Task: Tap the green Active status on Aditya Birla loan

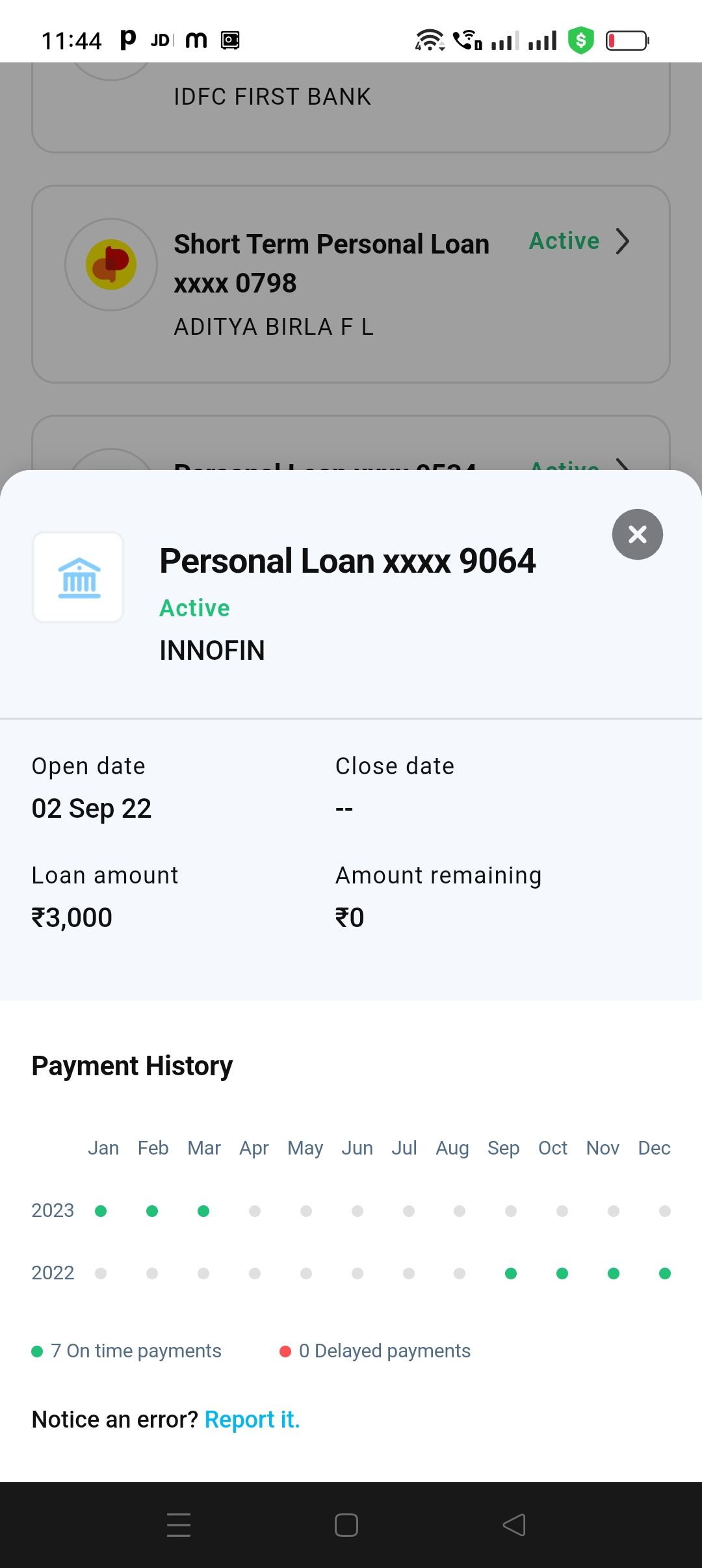Action: point(564,241)
